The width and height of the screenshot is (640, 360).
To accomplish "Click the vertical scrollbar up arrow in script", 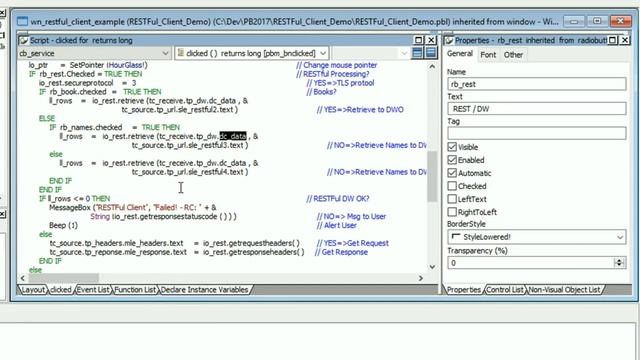I will click(432, 67).
